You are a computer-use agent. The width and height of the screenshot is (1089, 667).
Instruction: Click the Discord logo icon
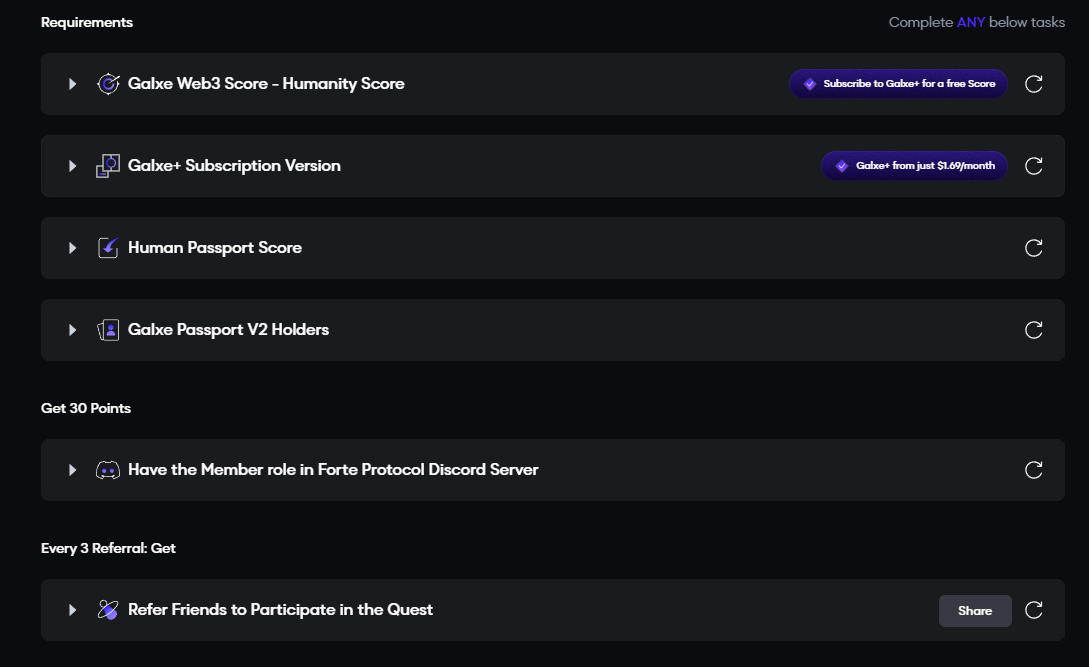click(x=108, y=470)
